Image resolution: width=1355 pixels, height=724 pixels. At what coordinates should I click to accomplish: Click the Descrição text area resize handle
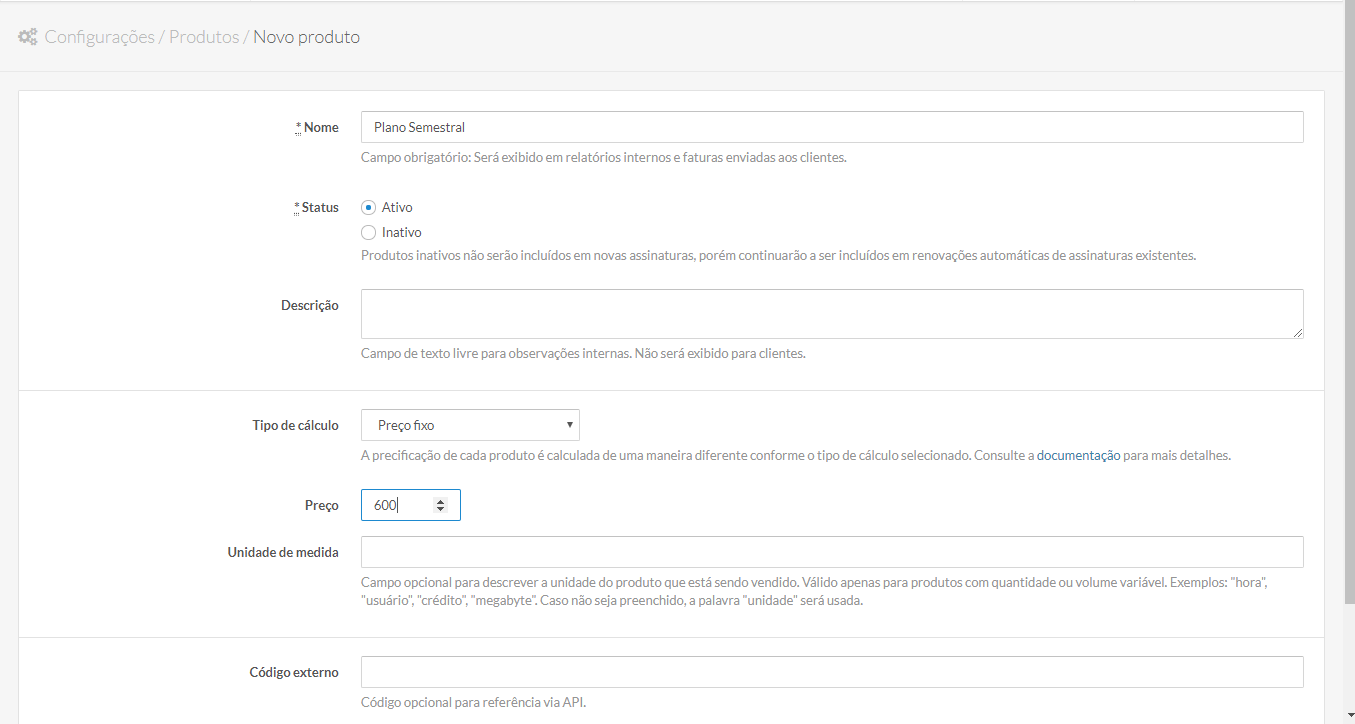pyautogui.click(x=1297, y=332)
